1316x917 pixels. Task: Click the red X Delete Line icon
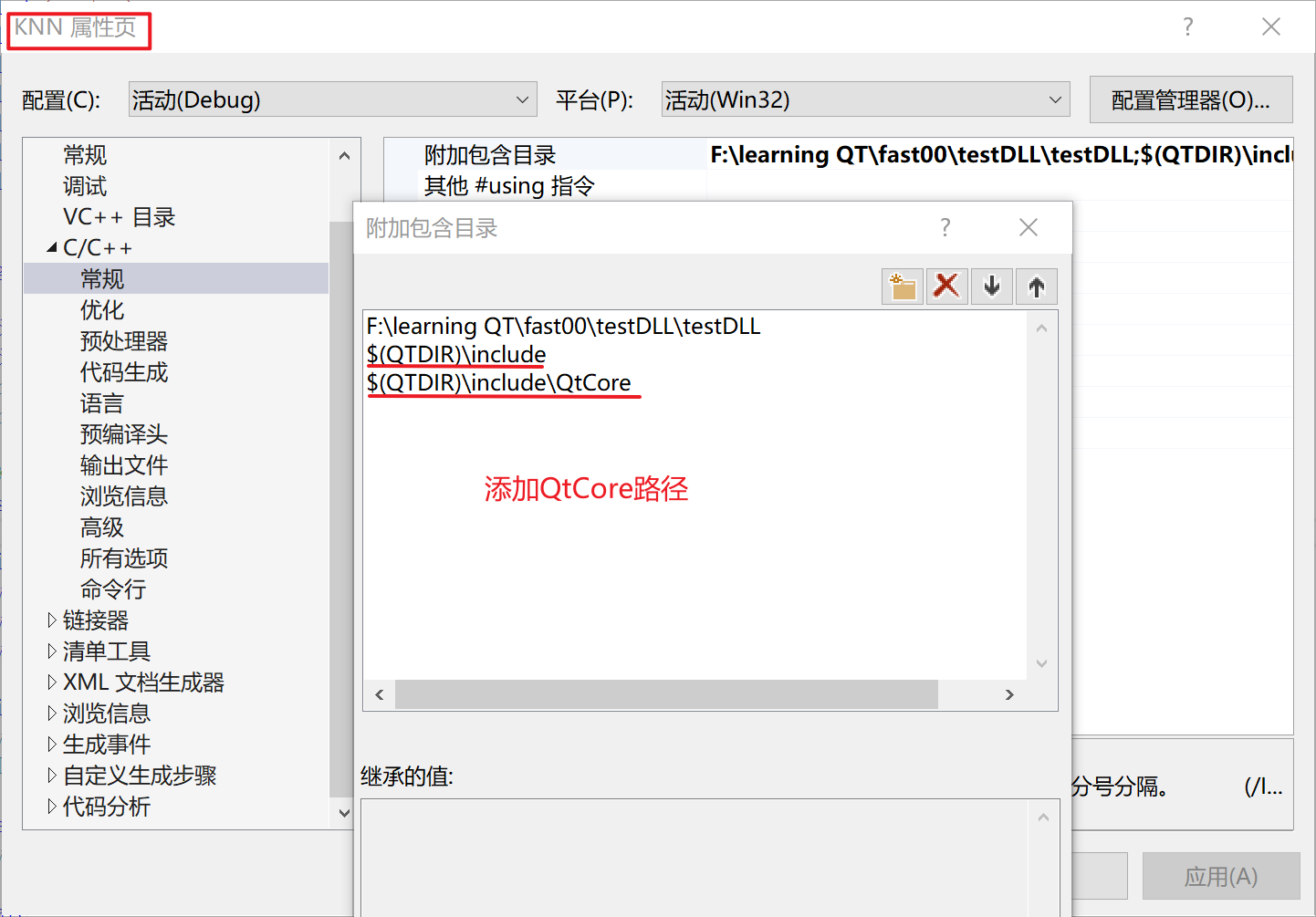(946, 286)
